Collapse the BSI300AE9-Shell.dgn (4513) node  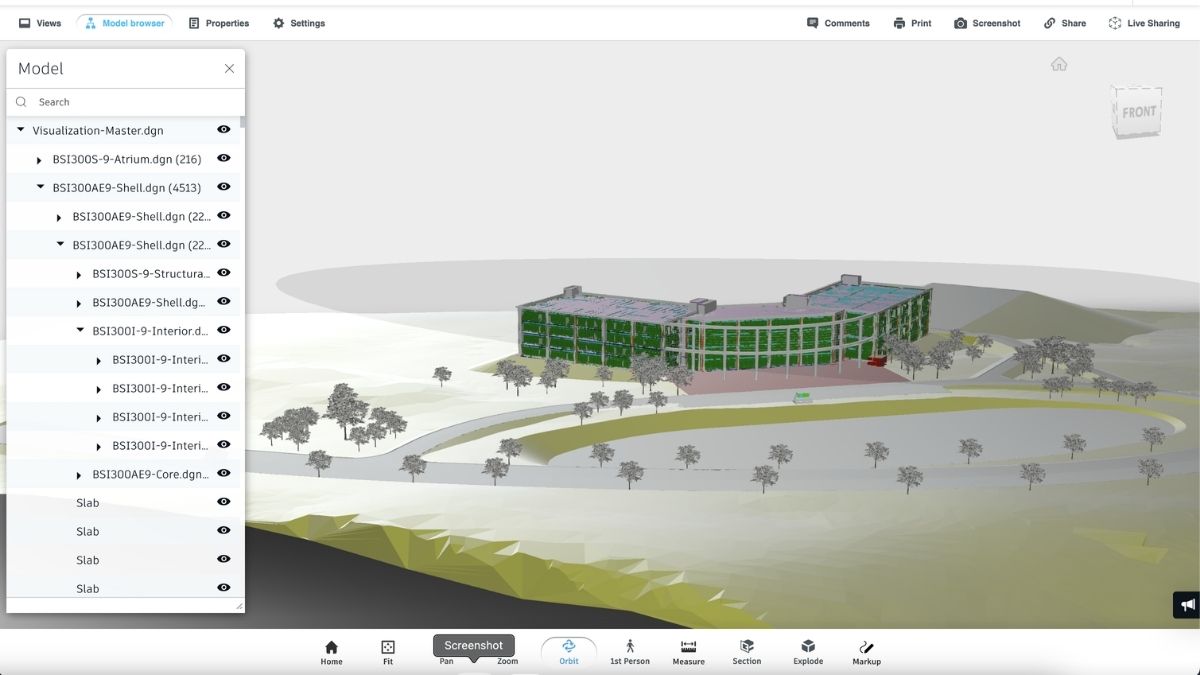click(x=41, y=187)
